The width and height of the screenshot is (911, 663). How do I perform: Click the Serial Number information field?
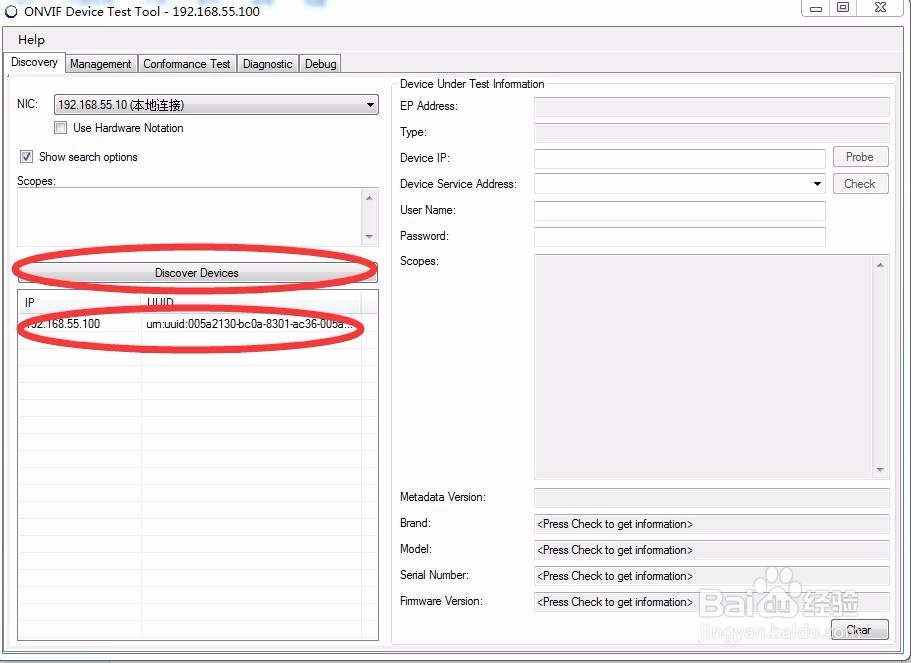(712, 576)
